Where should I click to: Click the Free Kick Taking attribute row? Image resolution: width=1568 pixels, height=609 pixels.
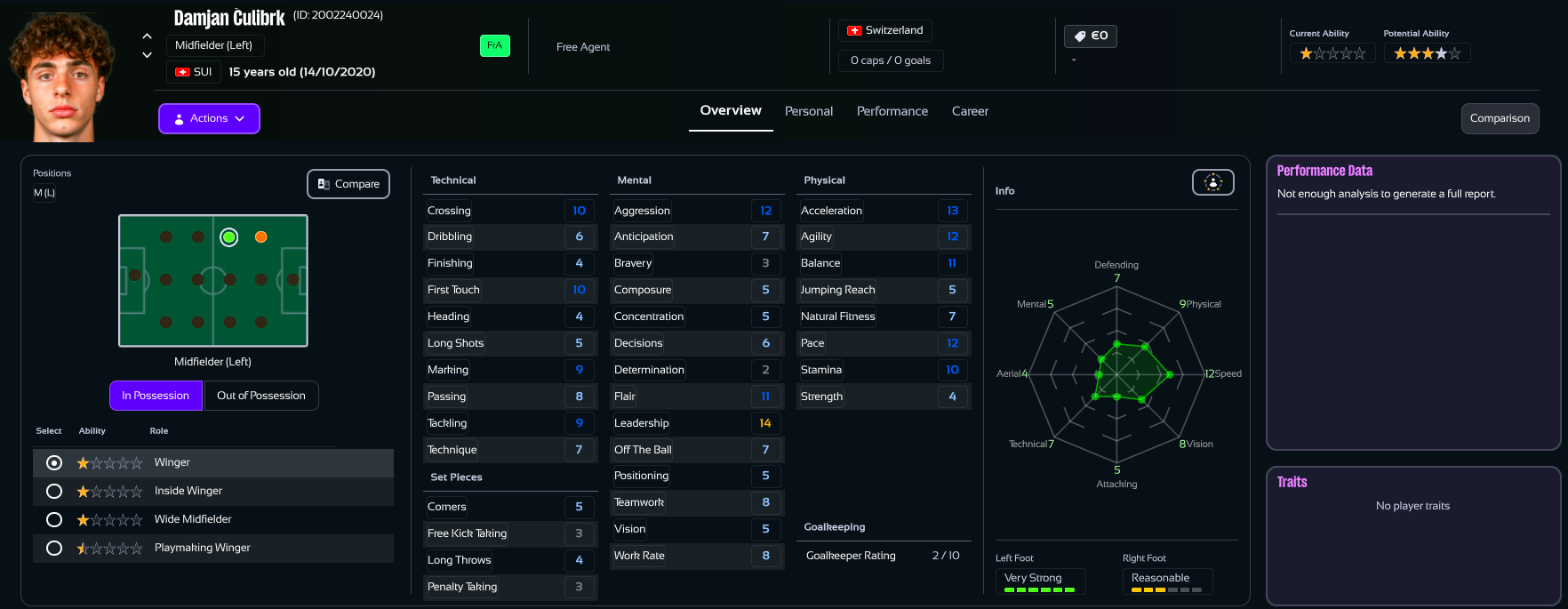point(509,533)
